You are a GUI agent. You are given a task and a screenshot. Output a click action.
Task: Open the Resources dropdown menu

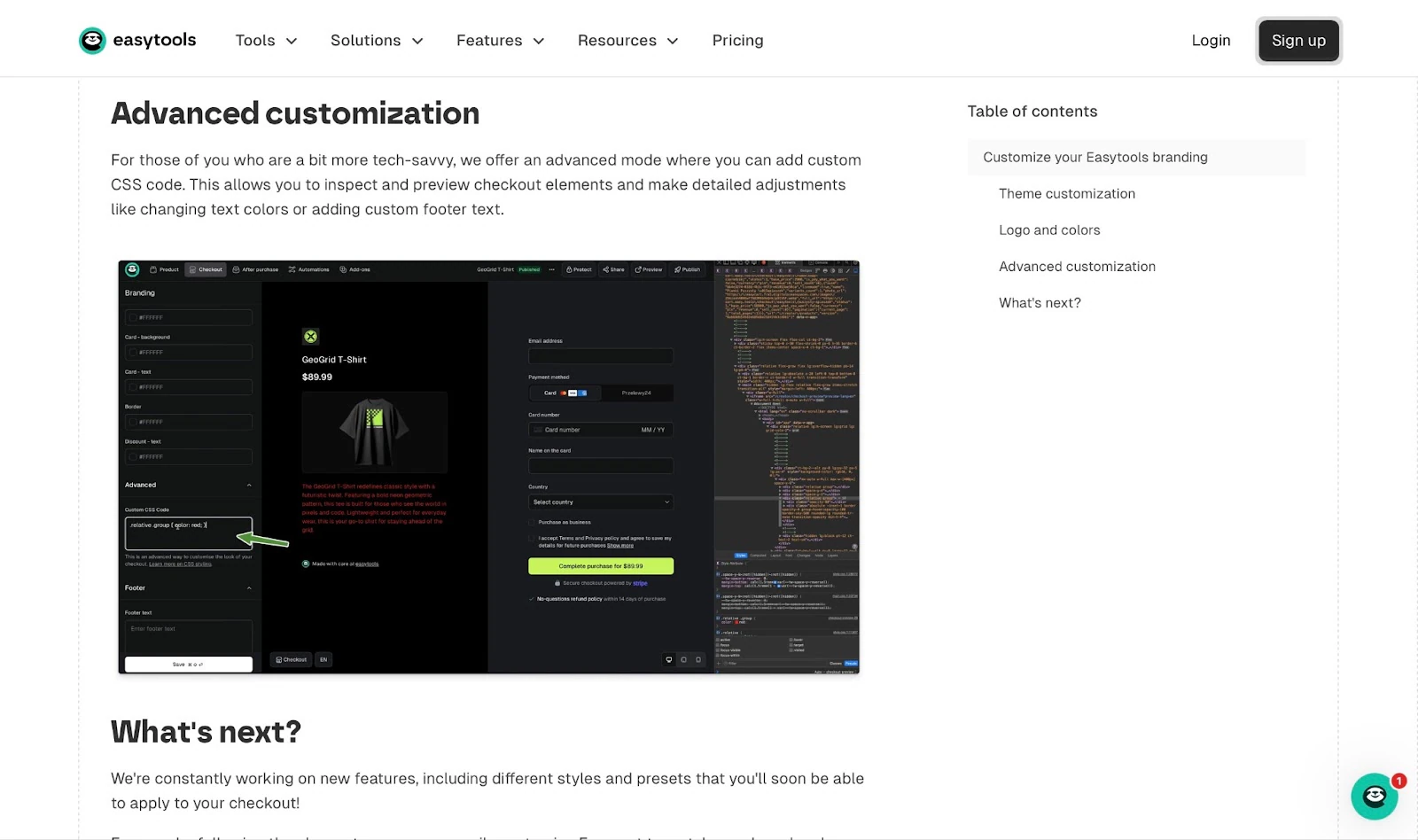pyautogui.click(x=627, y=41)
